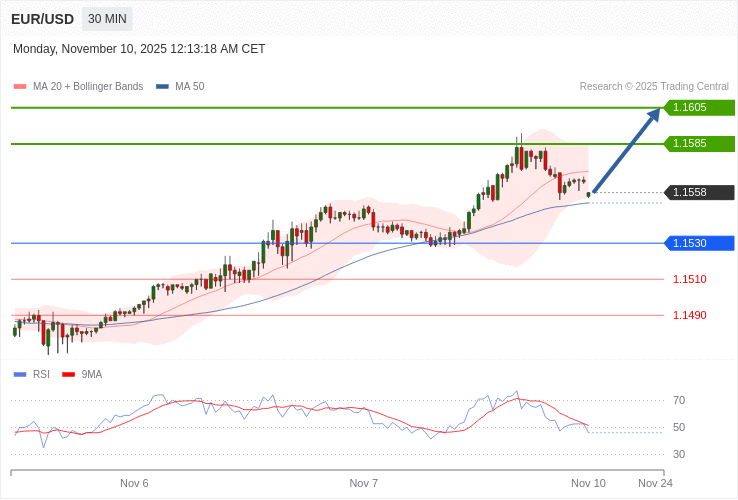Click the EUR/USD symbol title
738x500 pixels.
tap(42, 19)
